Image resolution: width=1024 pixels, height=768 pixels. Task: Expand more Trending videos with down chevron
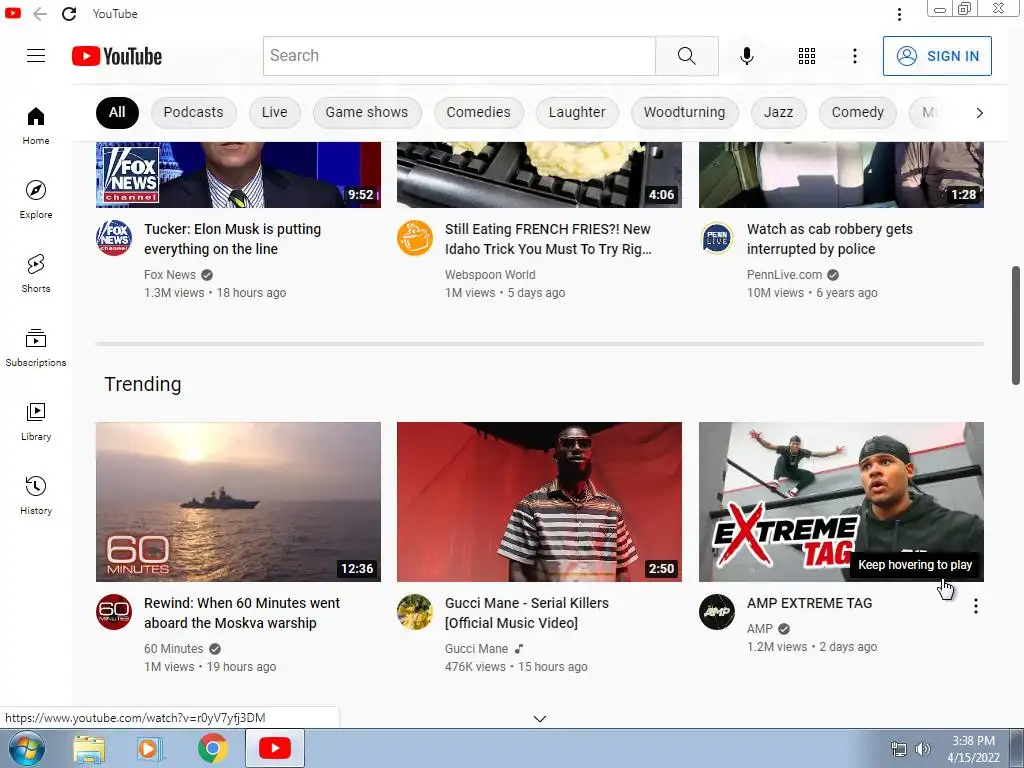[x=539, y=718]
